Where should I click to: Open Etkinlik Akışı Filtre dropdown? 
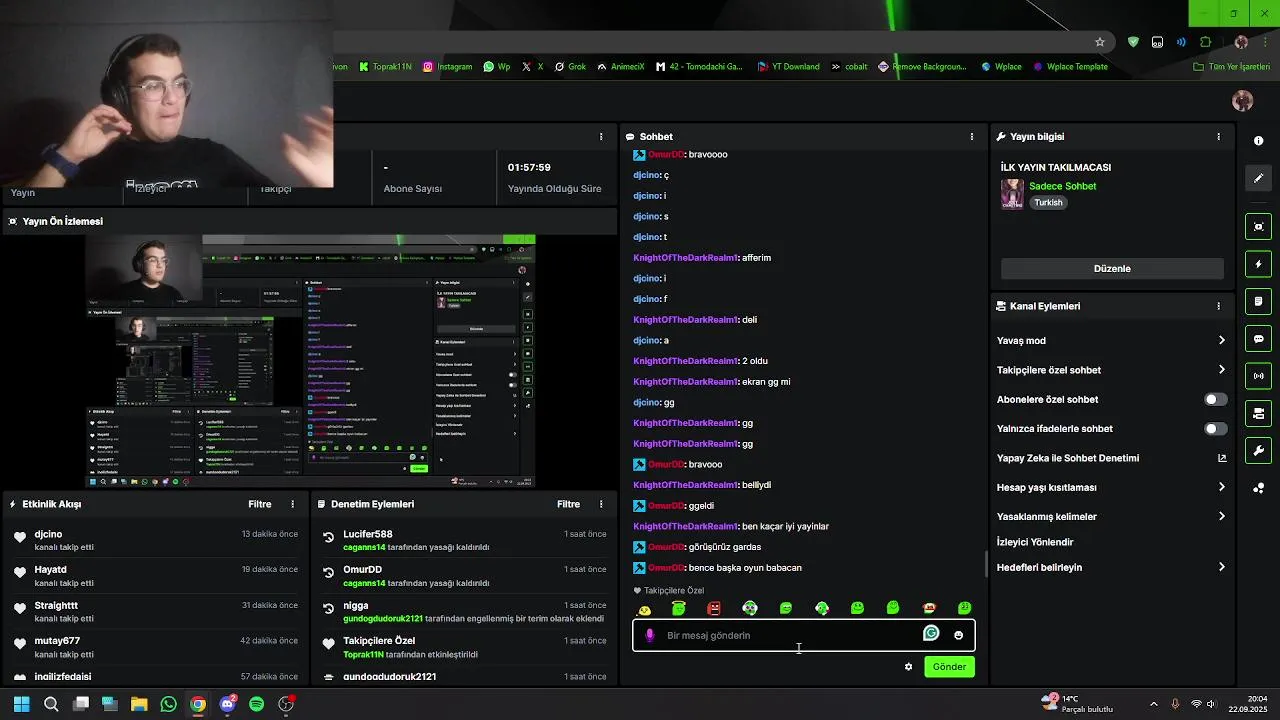[260, 504]
